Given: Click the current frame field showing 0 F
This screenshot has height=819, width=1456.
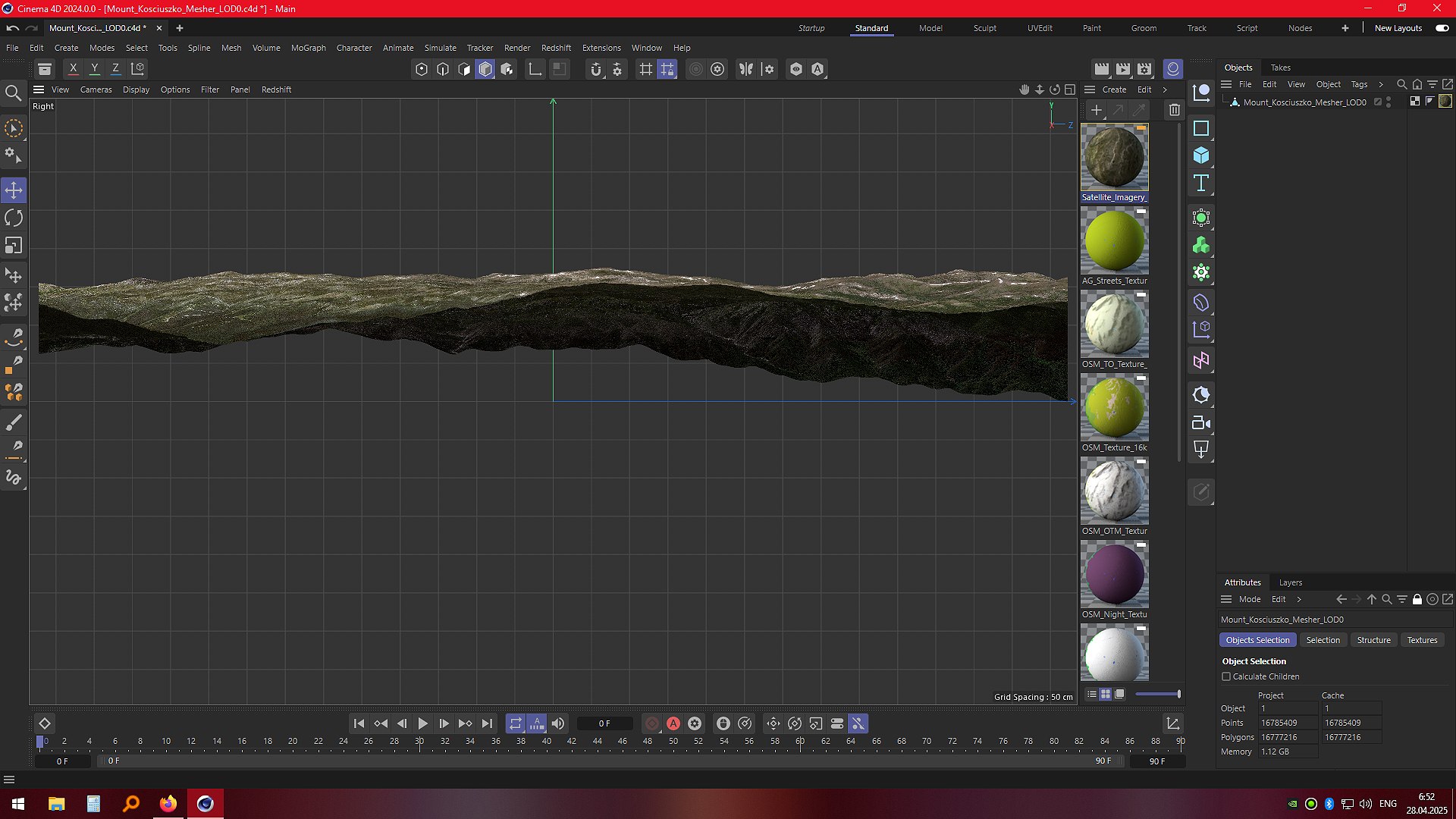Looking at the screenshot, I should tap(604, 723).
